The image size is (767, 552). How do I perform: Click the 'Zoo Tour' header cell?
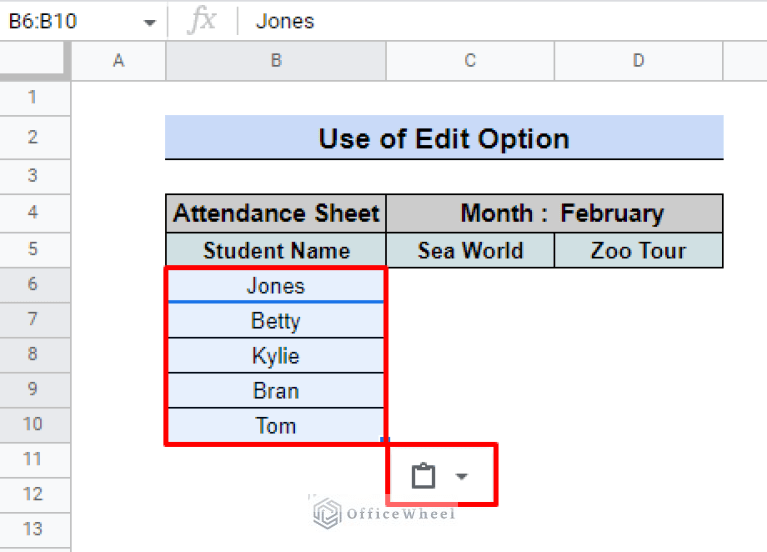(x=638, y=250)
